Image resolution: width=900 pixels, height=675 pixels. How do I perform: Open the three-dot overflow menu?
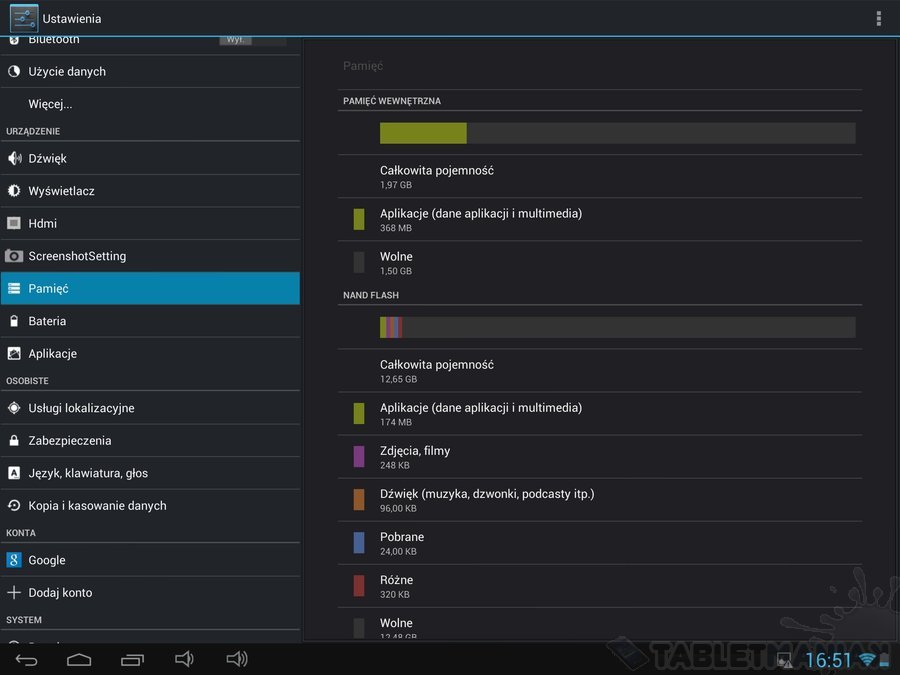click(878, 18)
